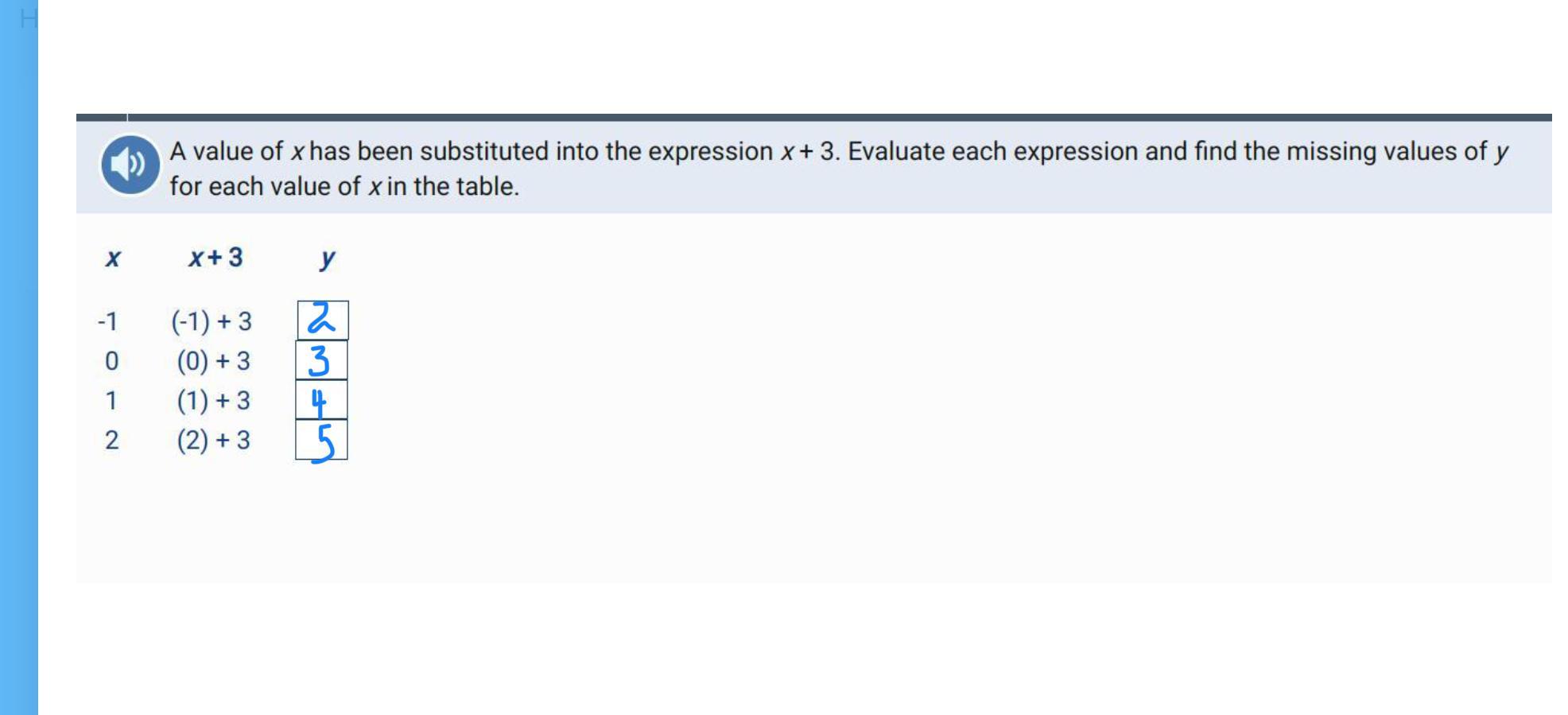The height and width of the screenshot is (715, 1568).
Task: Click the x column header
Action: (113, 258)
